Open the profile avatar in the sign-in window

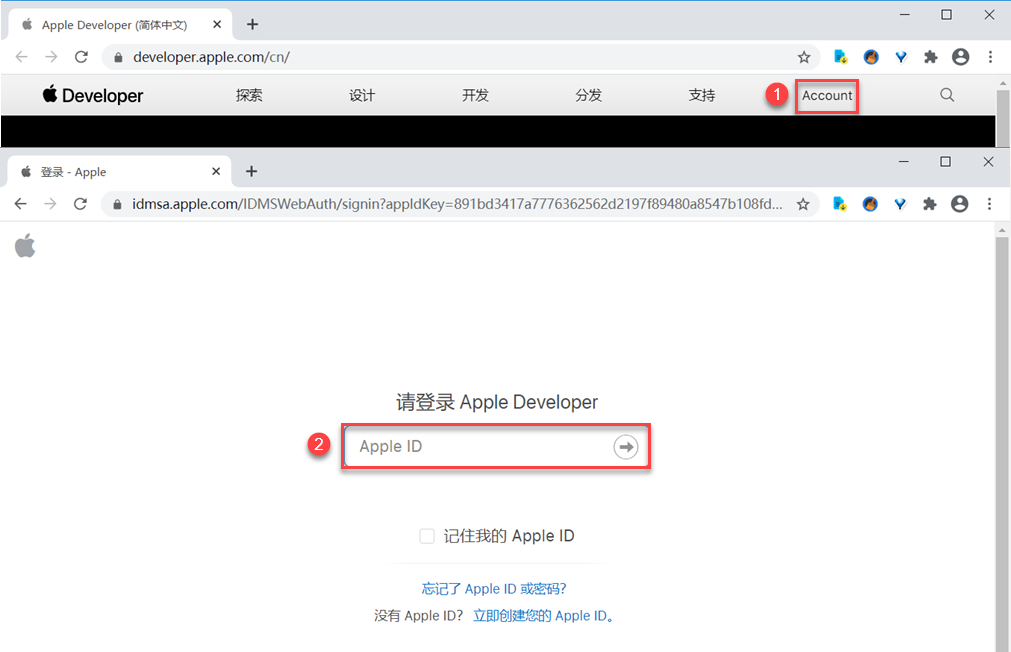pyautogui.click(x=959, y=204)
